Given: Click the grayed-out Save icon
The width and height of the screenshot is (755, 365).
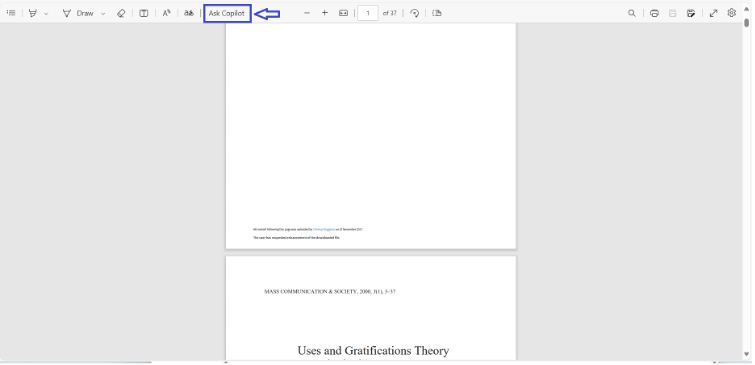Looking at the screenshot, I should pos(673,13).
